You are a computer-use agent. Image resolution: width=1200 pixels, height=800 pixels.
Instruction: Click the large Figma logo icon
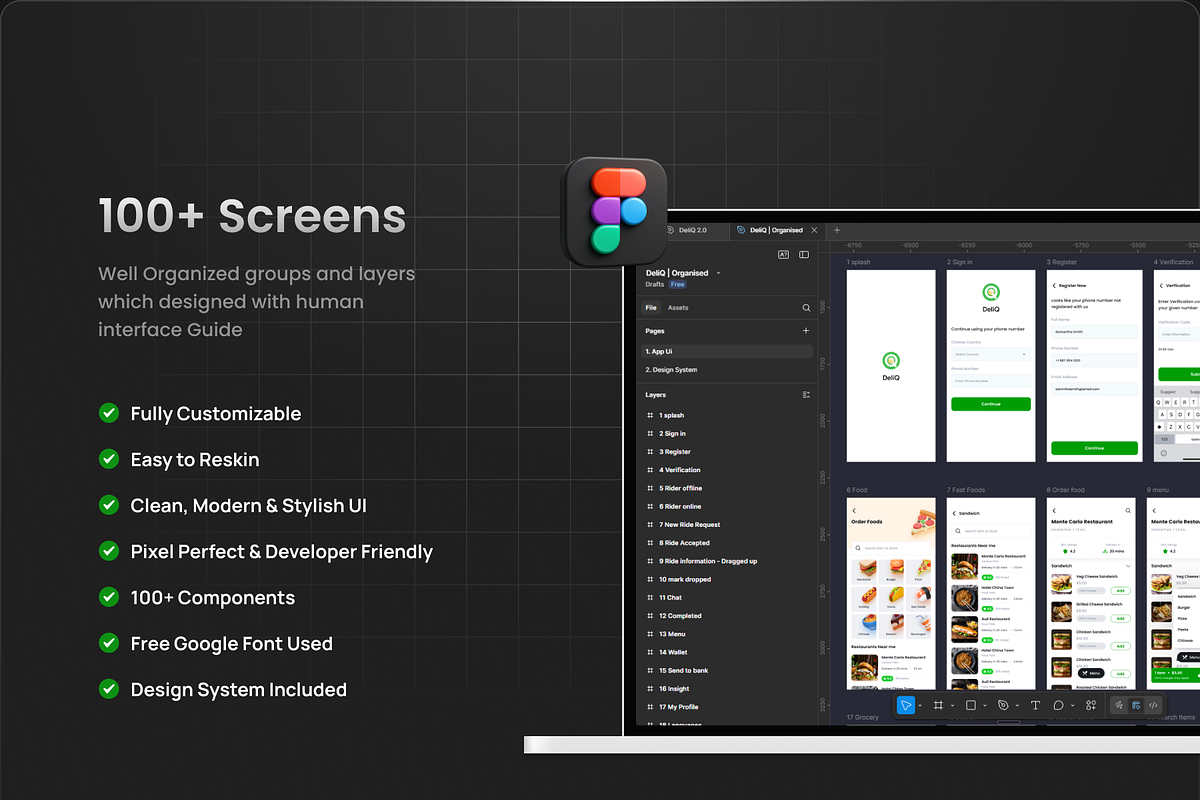click(615, 211)
